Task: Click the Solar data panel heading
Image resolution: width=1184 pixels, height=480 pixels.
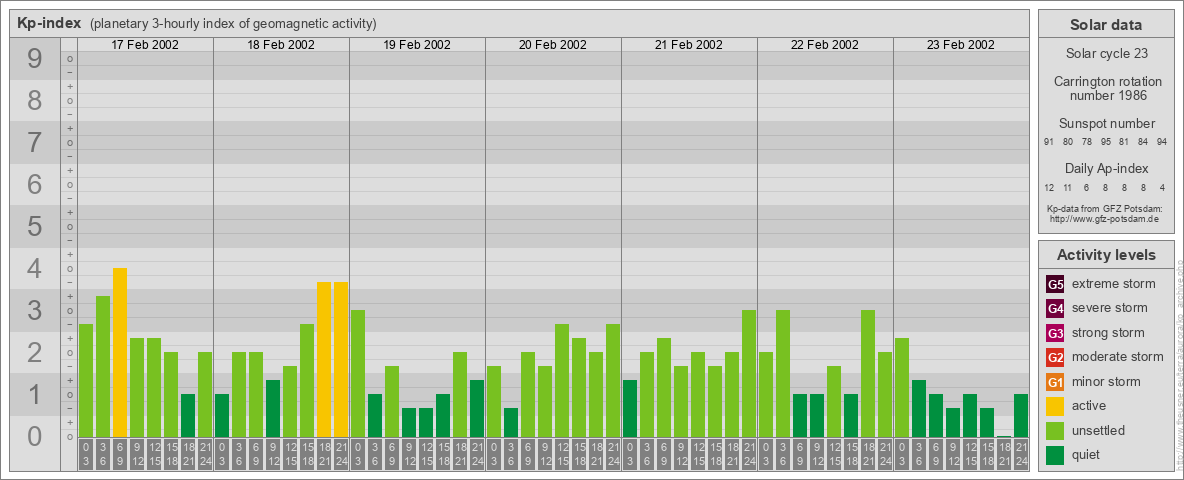Action: (x=1106, y=25)
